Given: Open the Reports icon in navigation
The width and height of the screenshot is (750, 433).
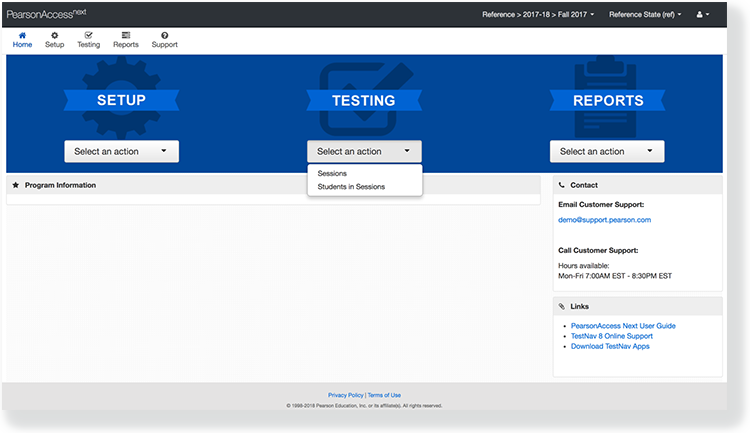Looking at the screenshot, I should coord(126,36).
